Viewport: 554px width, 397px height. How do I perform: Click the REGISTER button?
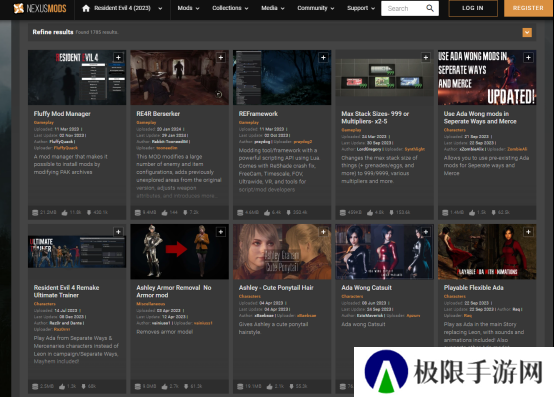point(528,8)
